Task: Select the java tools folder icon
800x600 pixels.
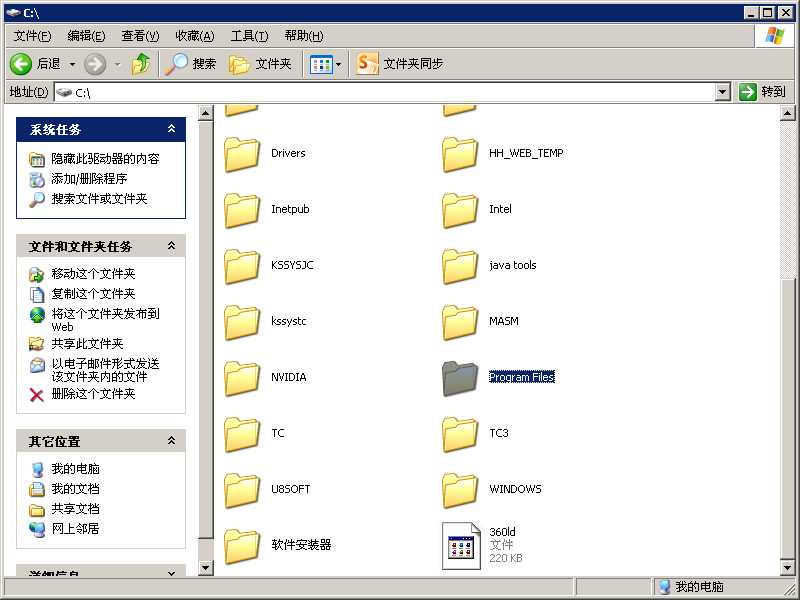Action: click(460, 266)
